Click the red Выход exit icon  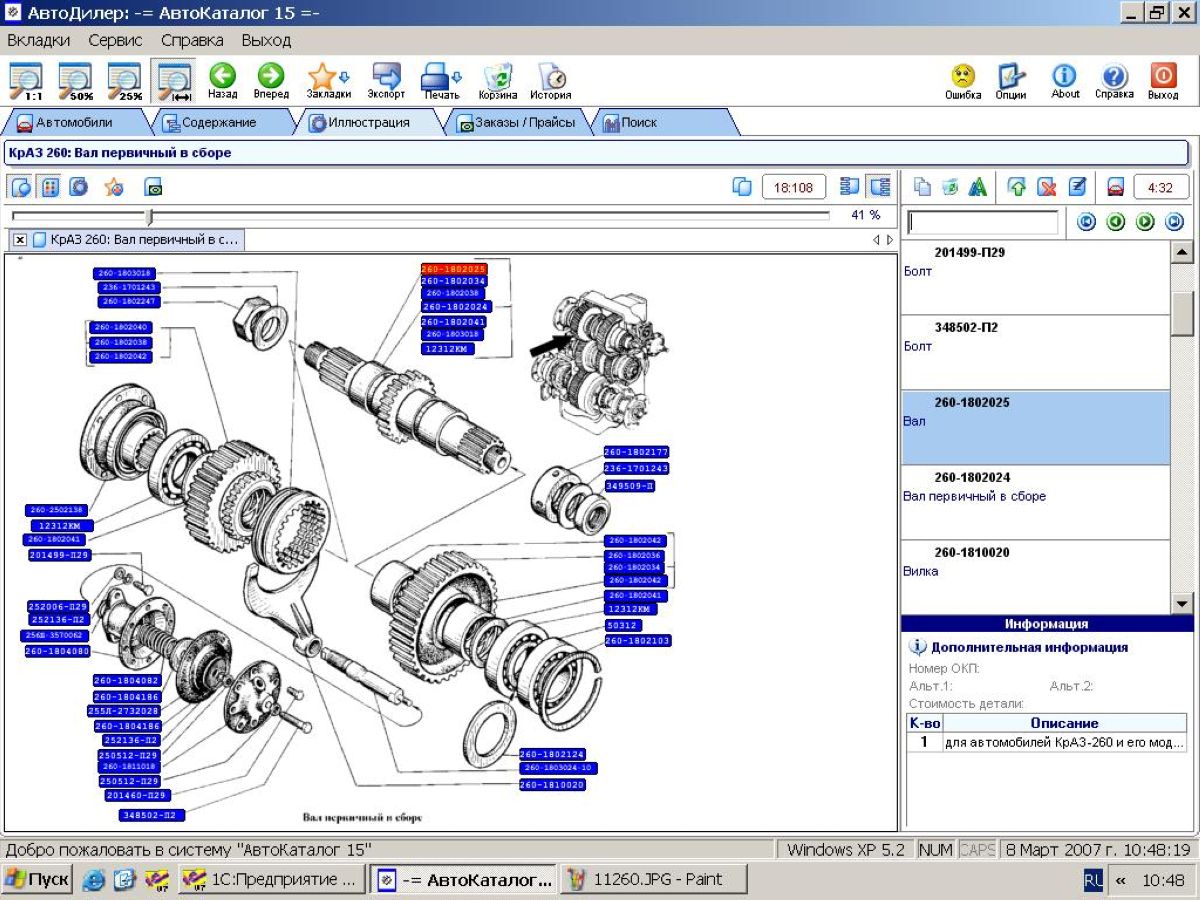tap(1163, 81)
